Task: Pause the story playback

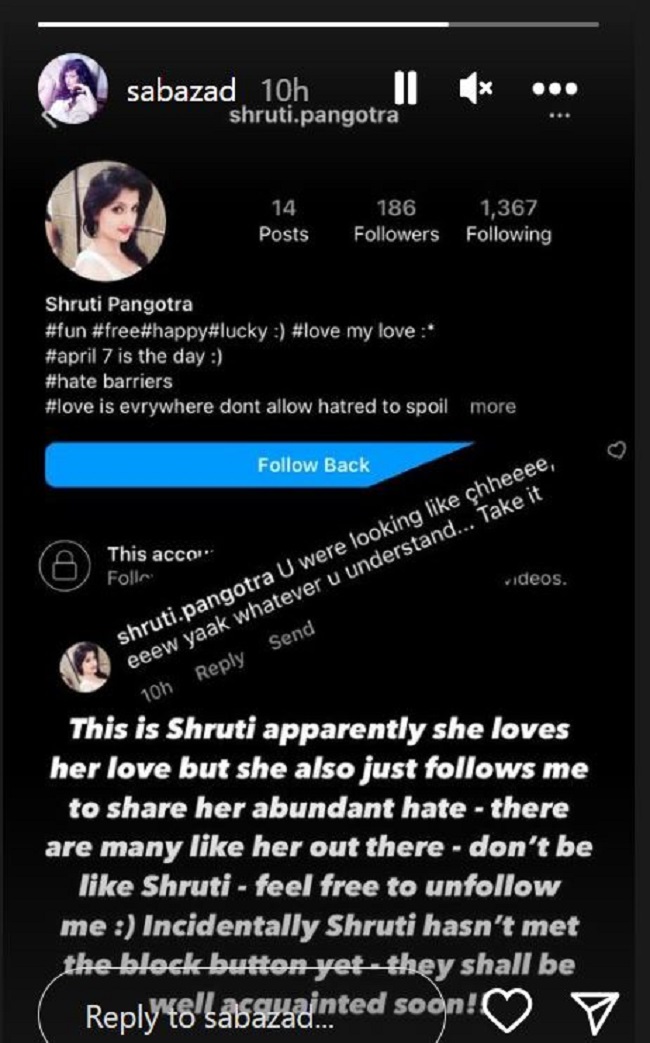Action: [x=405, y=88]
